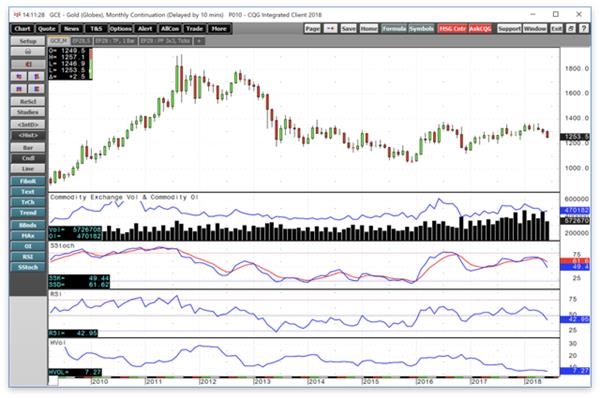Click the SSK 49.44 value readout
This screenshot has height=398, width=600.
point(79,279)
